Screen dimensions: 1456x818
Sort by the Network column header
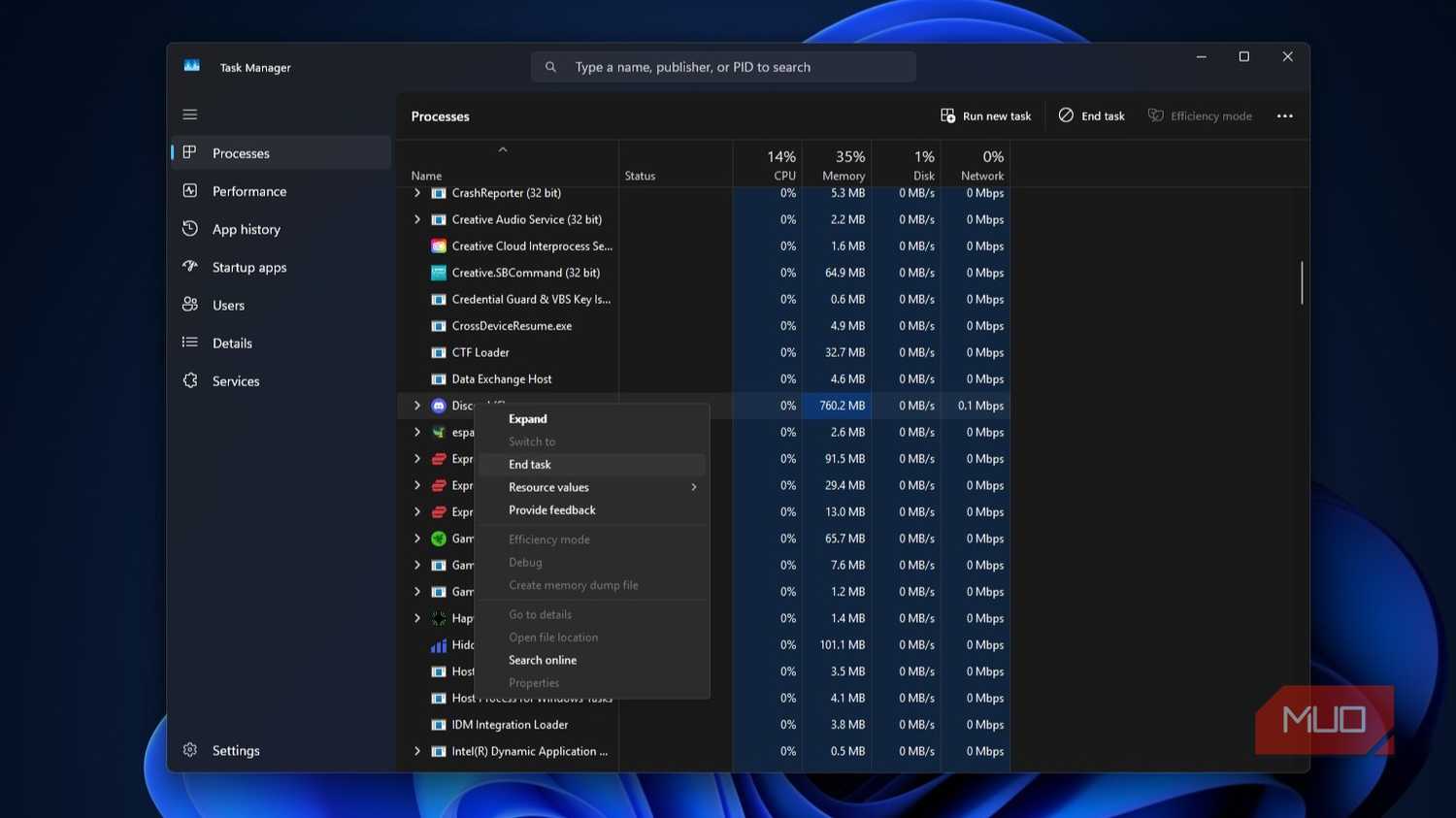[976, 164]
